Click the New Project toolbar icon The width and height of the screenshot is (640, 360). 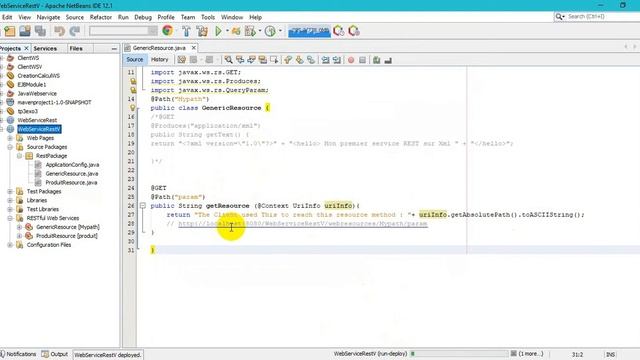click(10, 31)
